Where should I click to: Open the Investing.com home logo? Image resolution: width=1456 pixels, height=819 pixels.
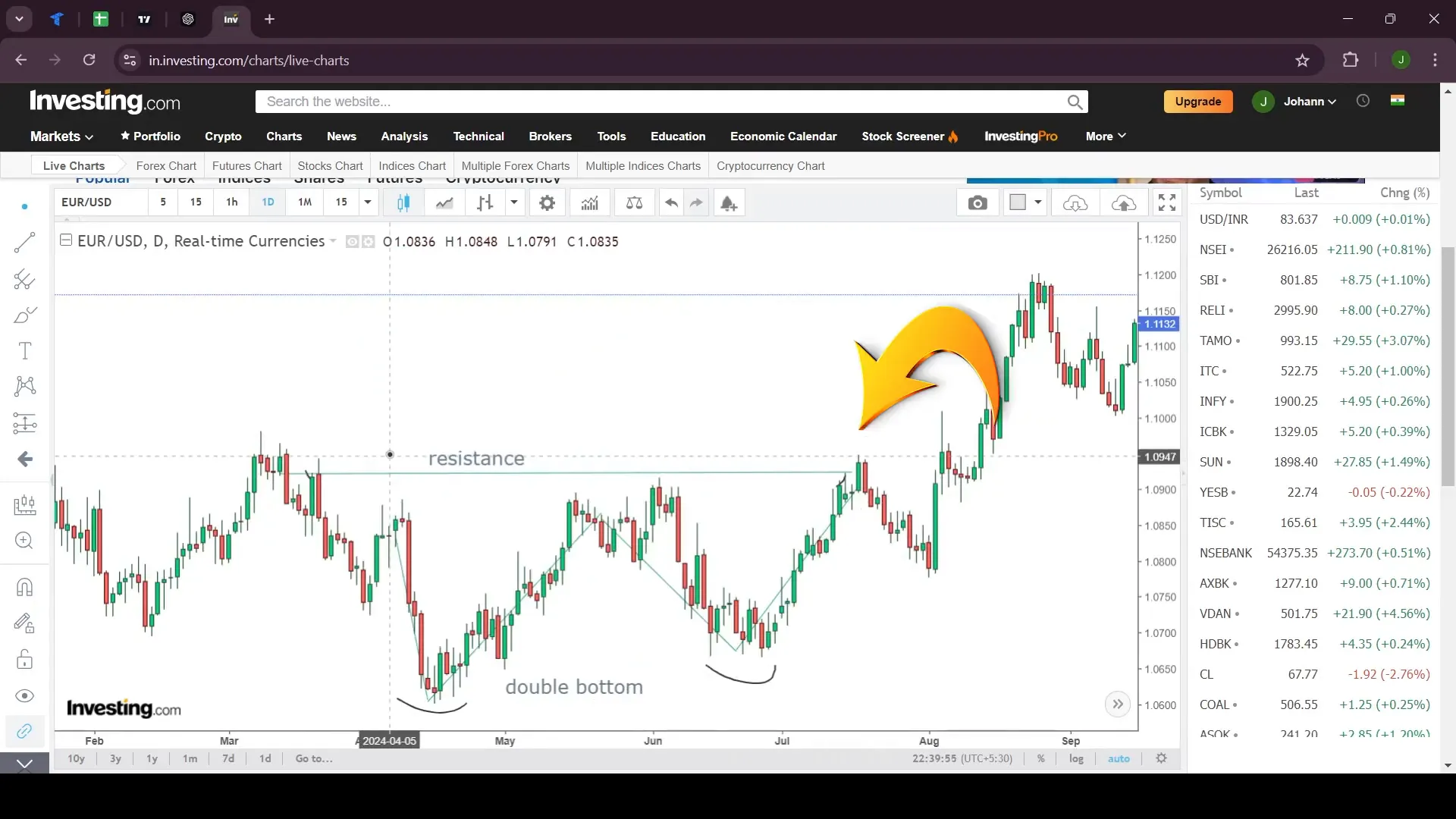click(105, 101)
